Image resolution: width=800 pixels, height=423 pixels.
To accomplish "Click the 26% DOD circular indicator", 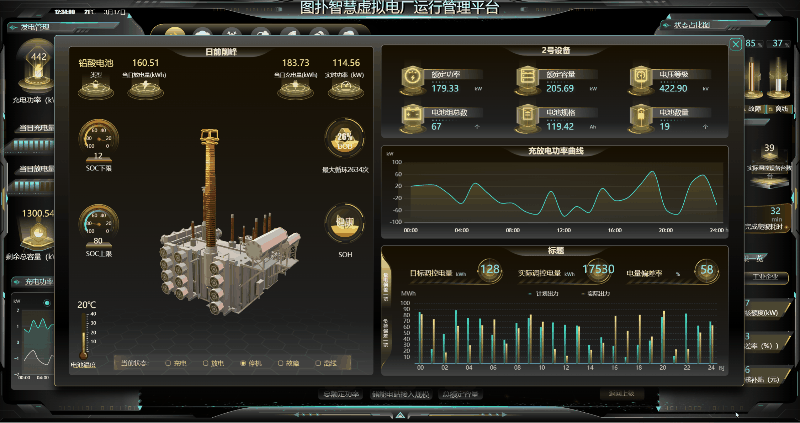I will point(345,139).
